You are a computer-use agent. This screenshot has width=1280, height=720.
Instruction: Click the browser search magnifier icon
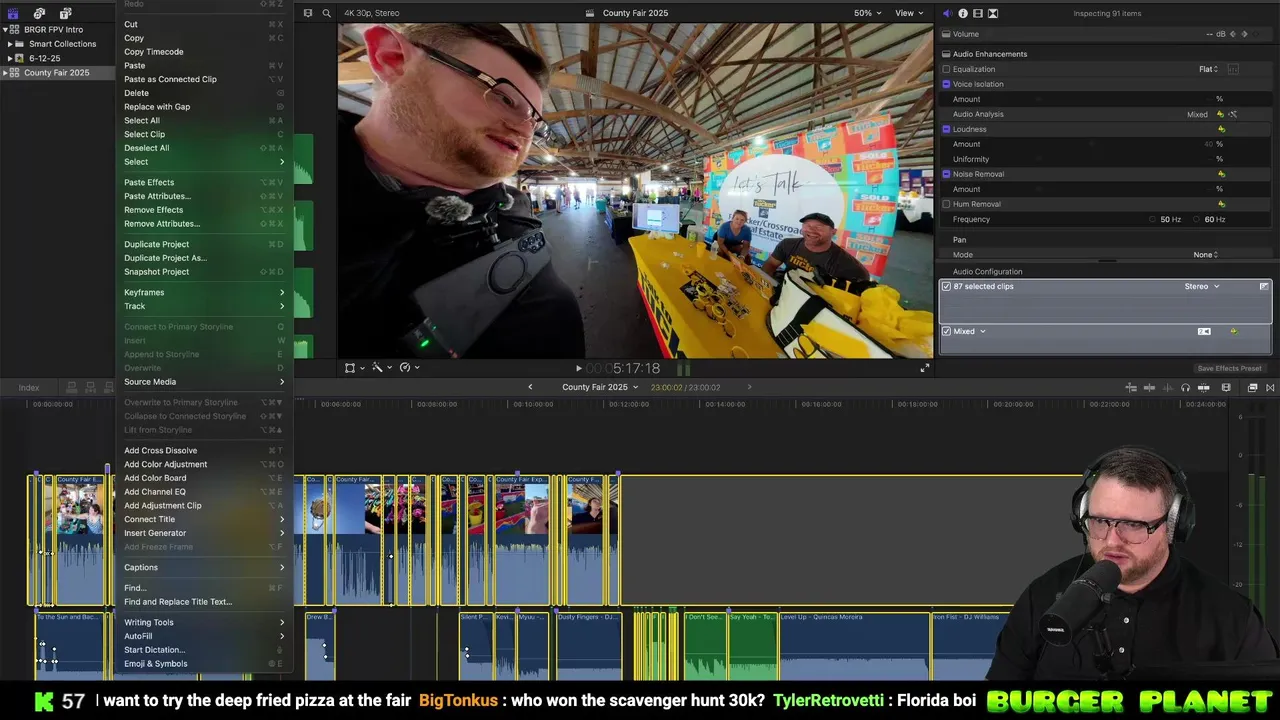point(327,13)
